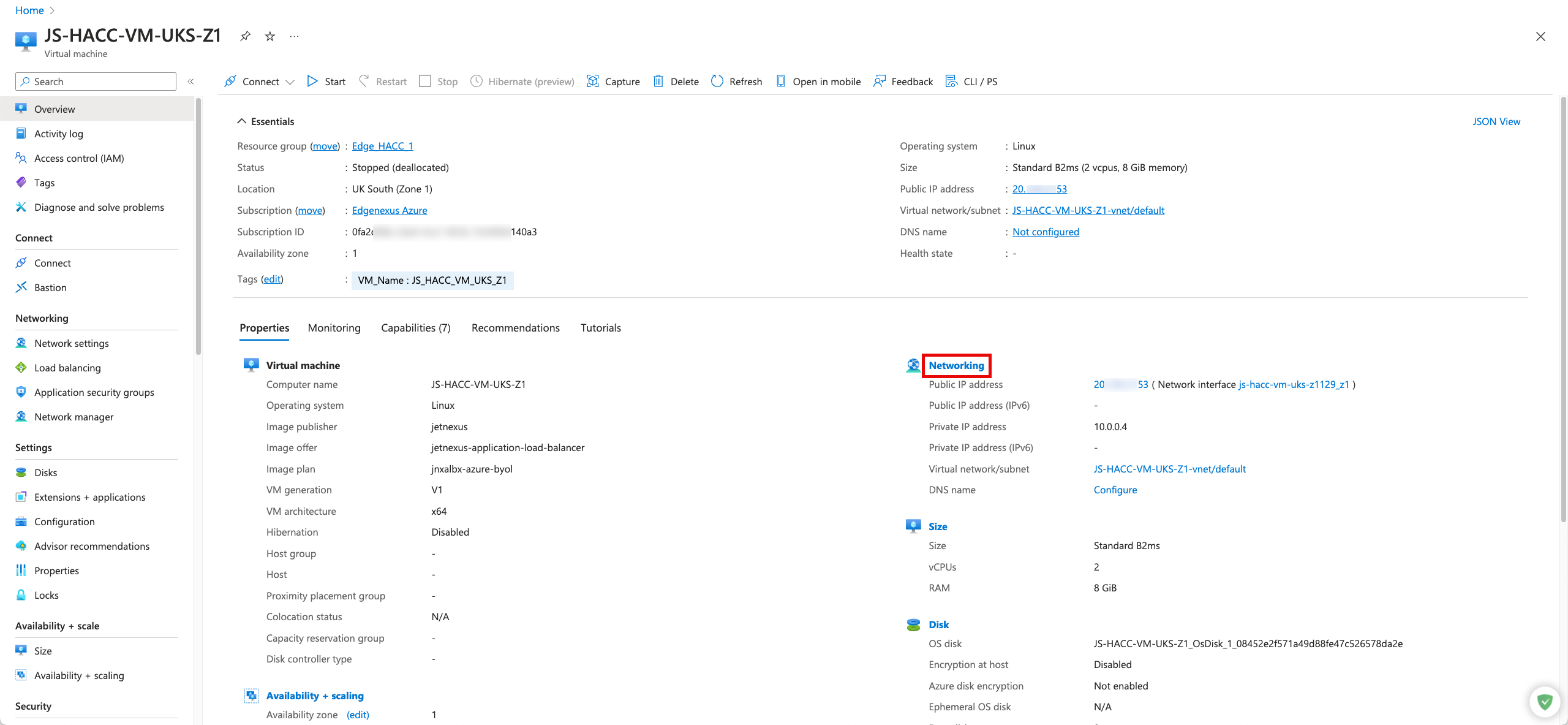Click the Capture toolbar icon
The height and width of the screenshot is (725, 1568).
point(592,81)
